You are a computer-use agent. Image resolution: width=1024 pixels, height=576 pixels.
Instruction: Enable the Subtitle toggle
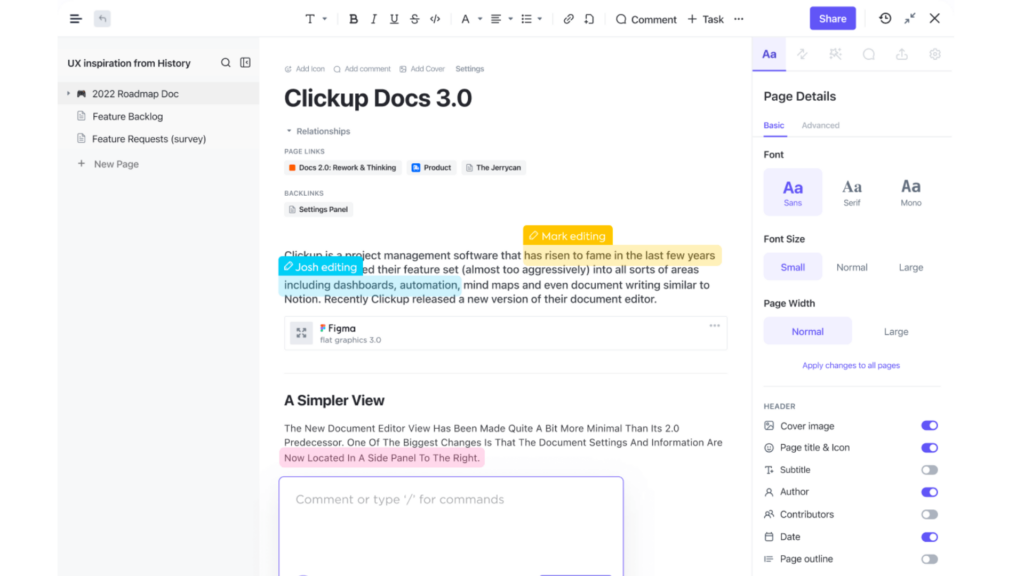click(x=929, y=470)
